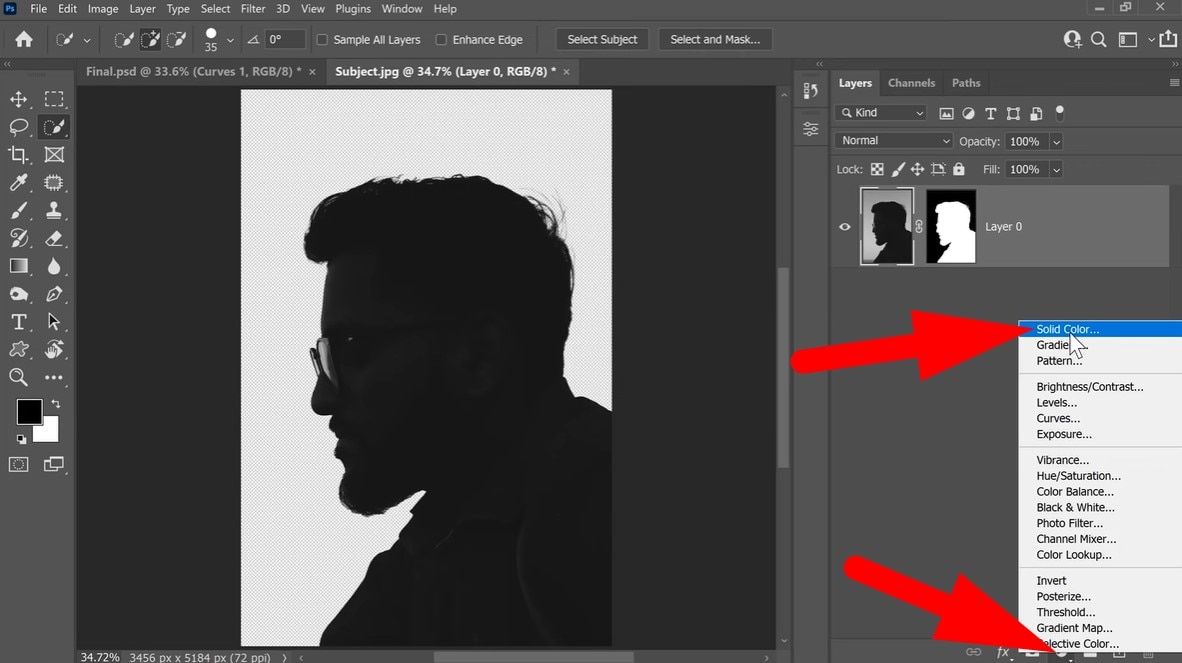Open the brush picker dropdown arrow

[230, 40]
